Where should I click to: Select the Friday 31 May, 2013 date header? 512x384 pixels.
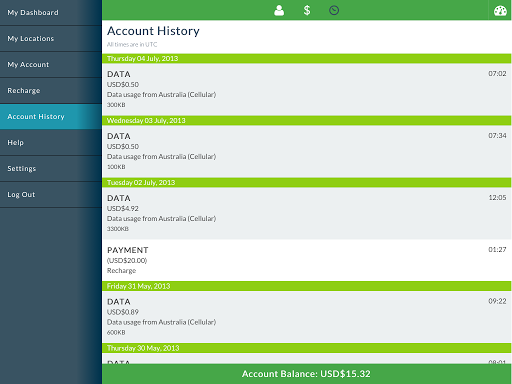pyautogui.click(x=307, y=286)
